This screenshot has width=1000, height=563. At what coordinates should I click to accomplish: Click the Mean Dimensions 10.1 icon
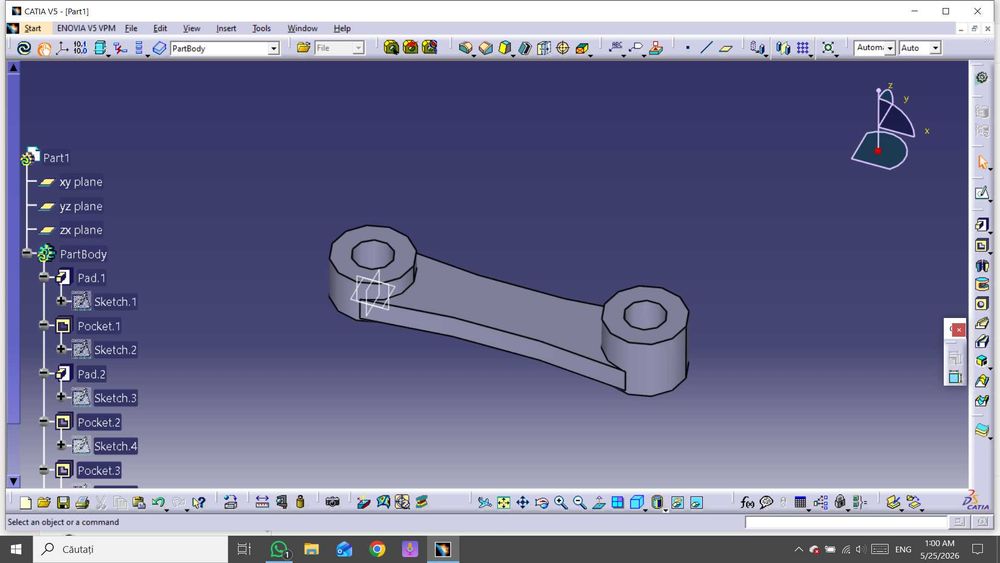pyautogui.click(x=80, y=48)
